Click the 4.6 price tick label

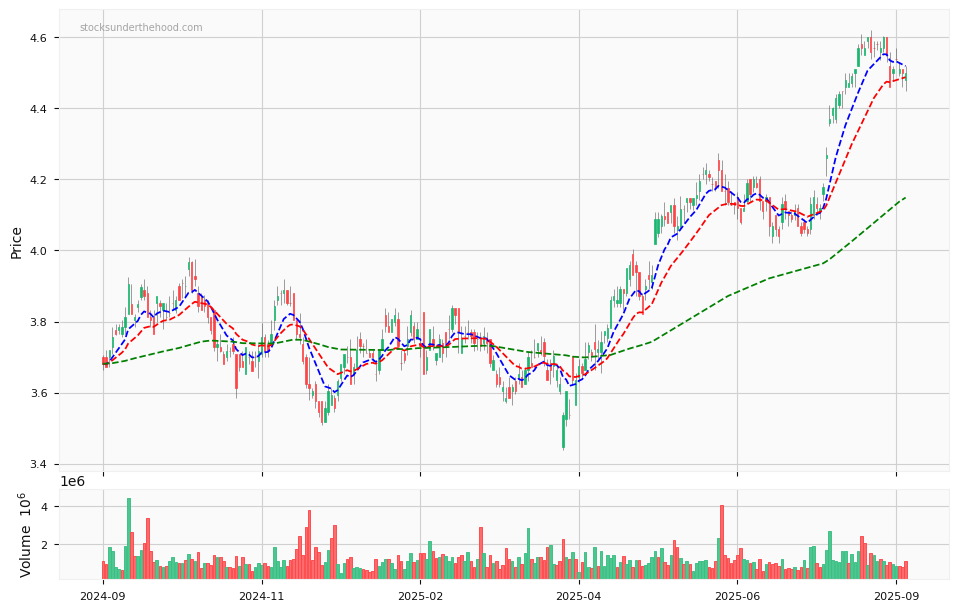[x=37, y=38]
